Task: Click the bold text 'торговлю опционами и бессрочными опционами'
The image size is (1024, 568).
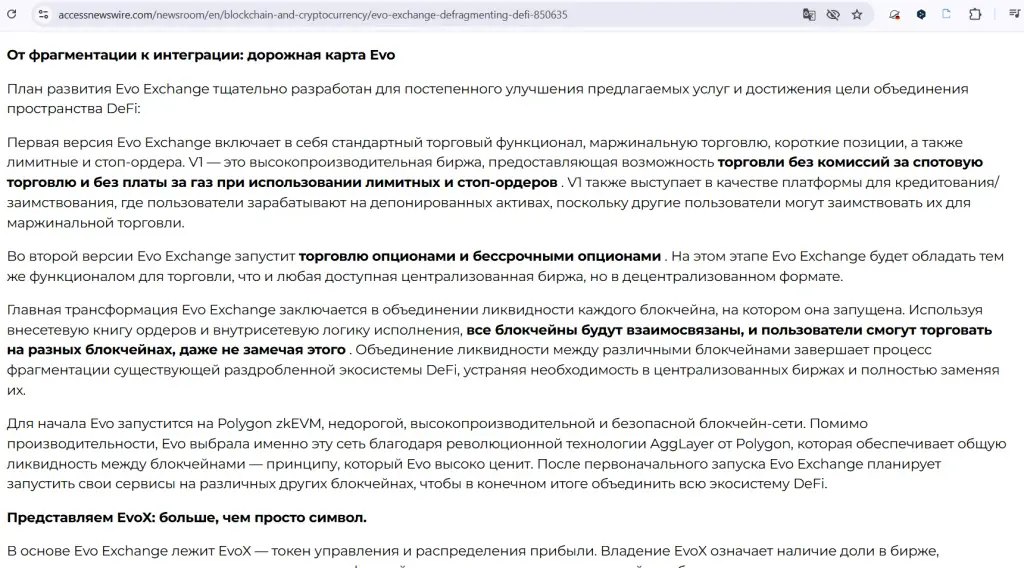Action: tap(480, 257)
